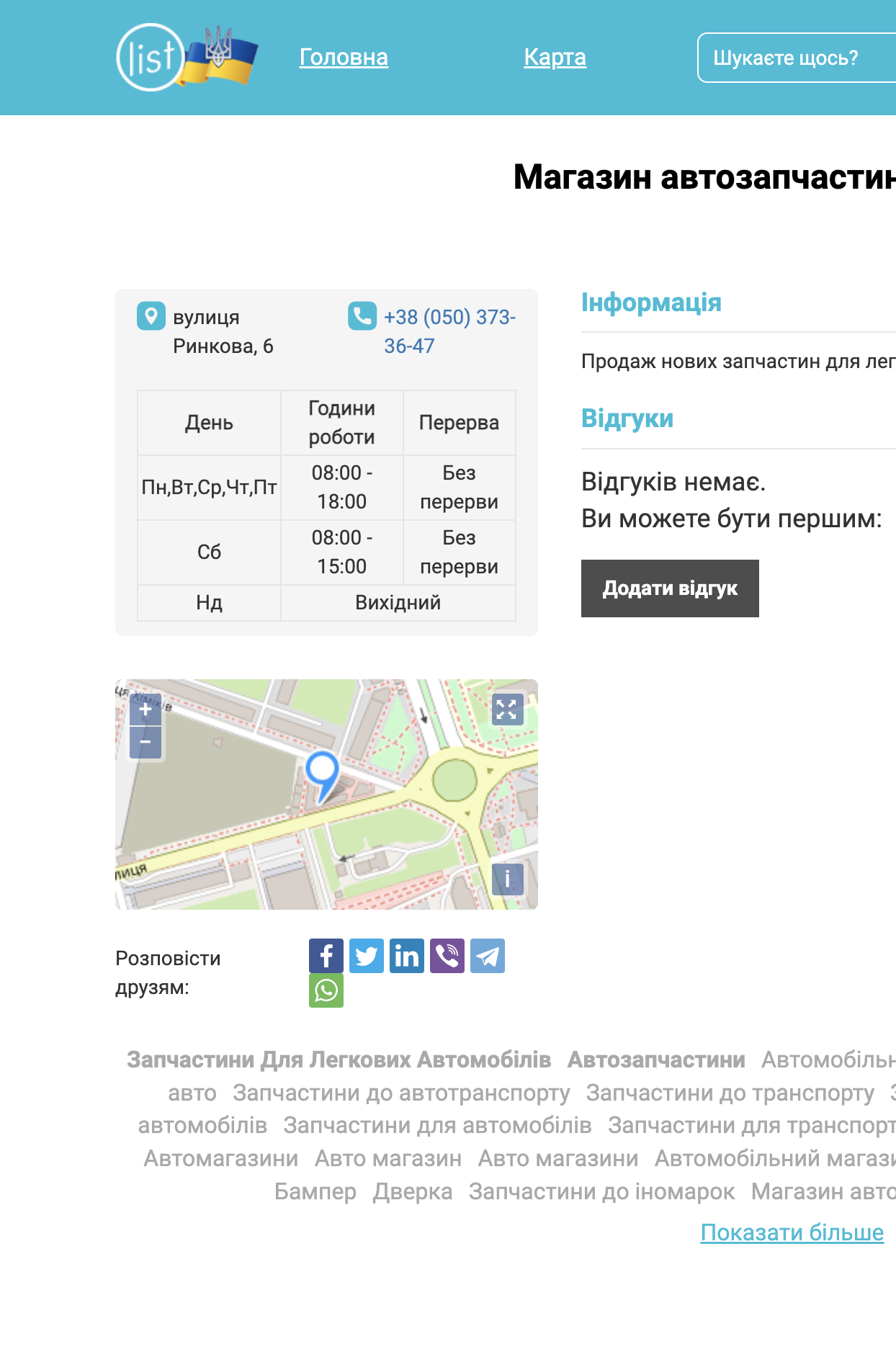Click the Інформація section heading
The width and height of the screenshot is (896, 1352).
[x=651, y=303]
